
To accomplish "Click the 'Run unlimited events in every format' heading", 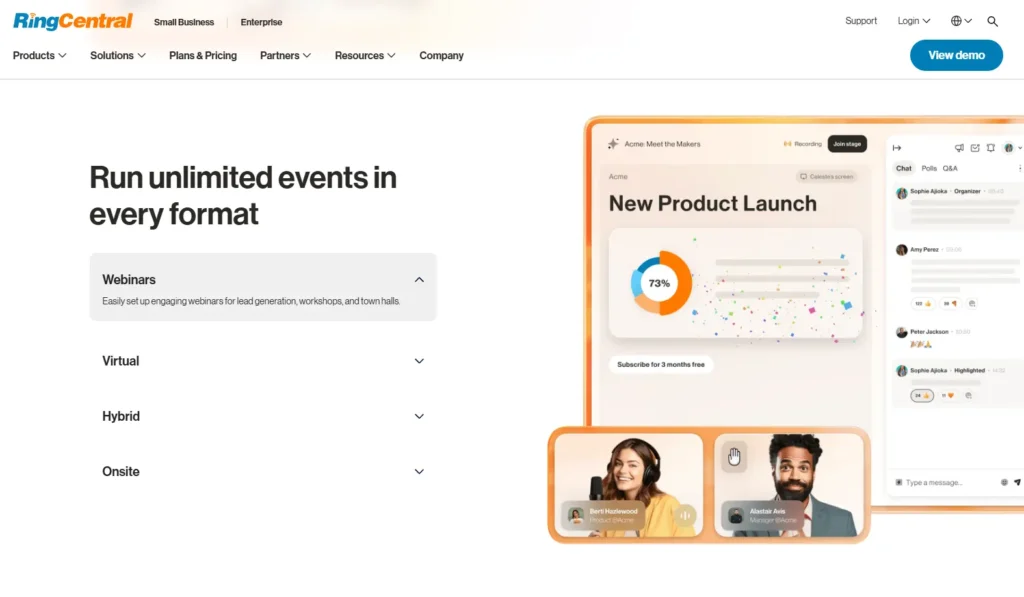I will [x=243, y=195].
